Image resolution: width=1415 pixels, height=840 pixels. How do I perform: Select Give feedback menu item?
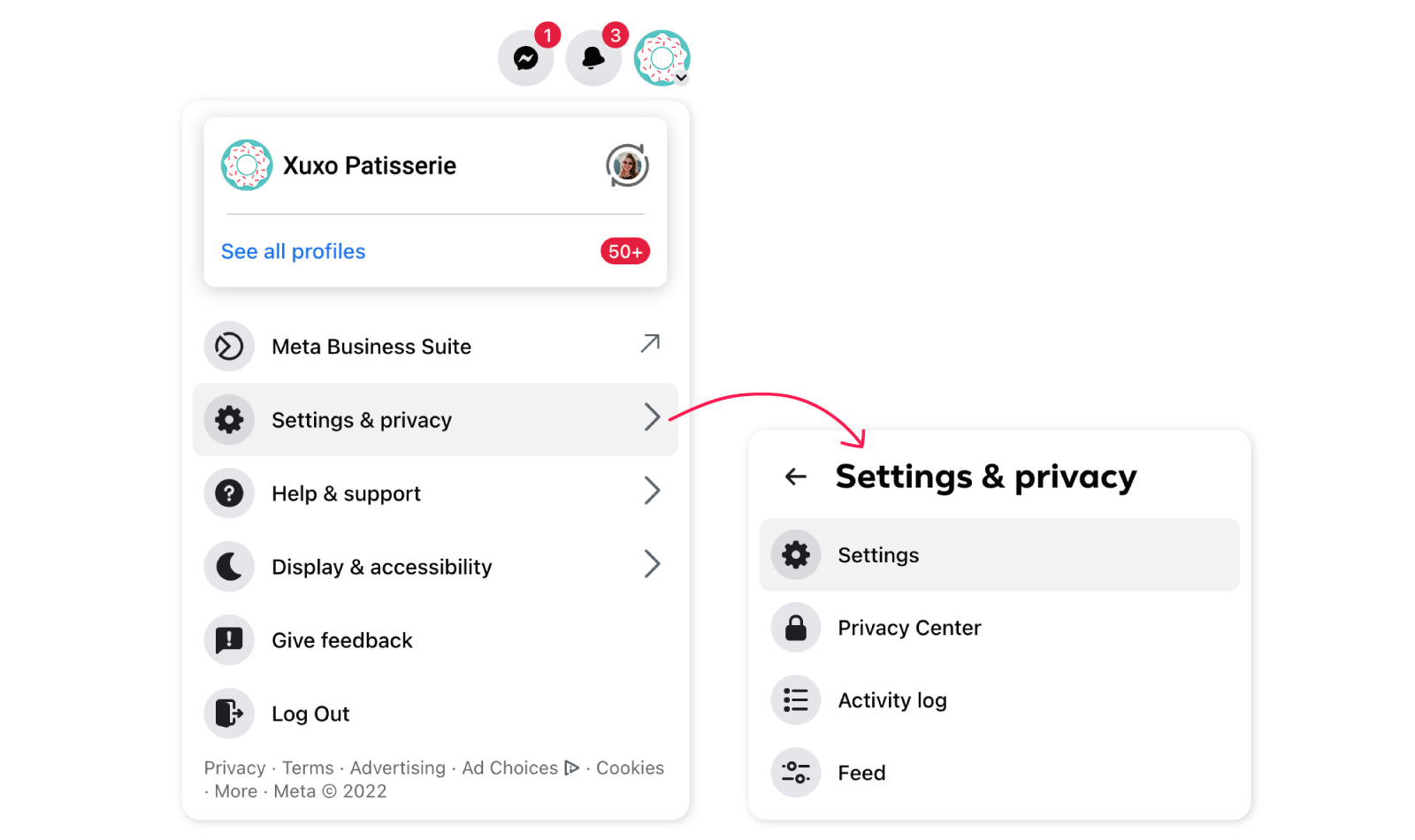click(x=435, y=640)
